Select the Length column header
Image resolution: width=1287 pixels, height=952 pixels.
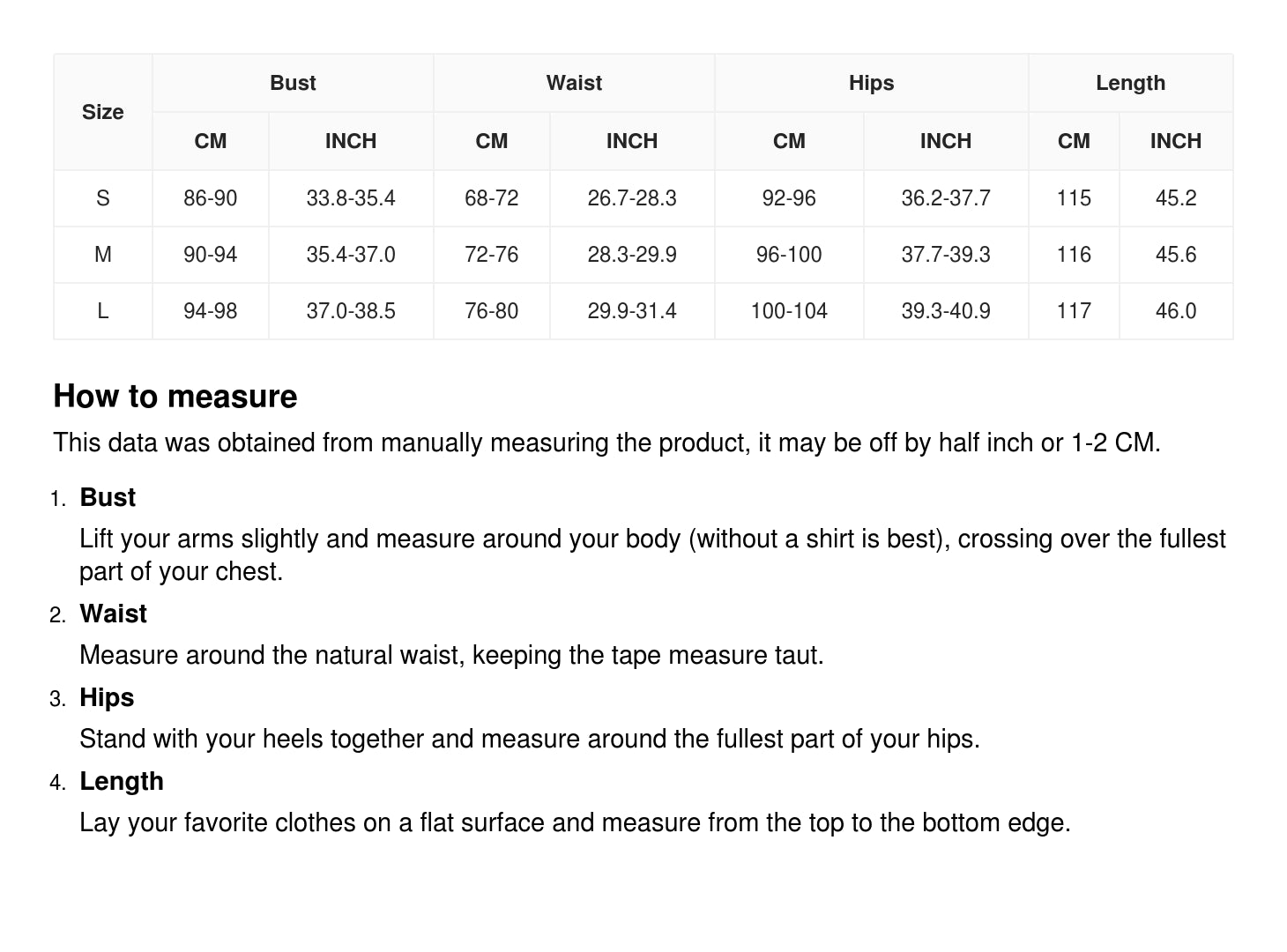click(x=1130, y=83)
